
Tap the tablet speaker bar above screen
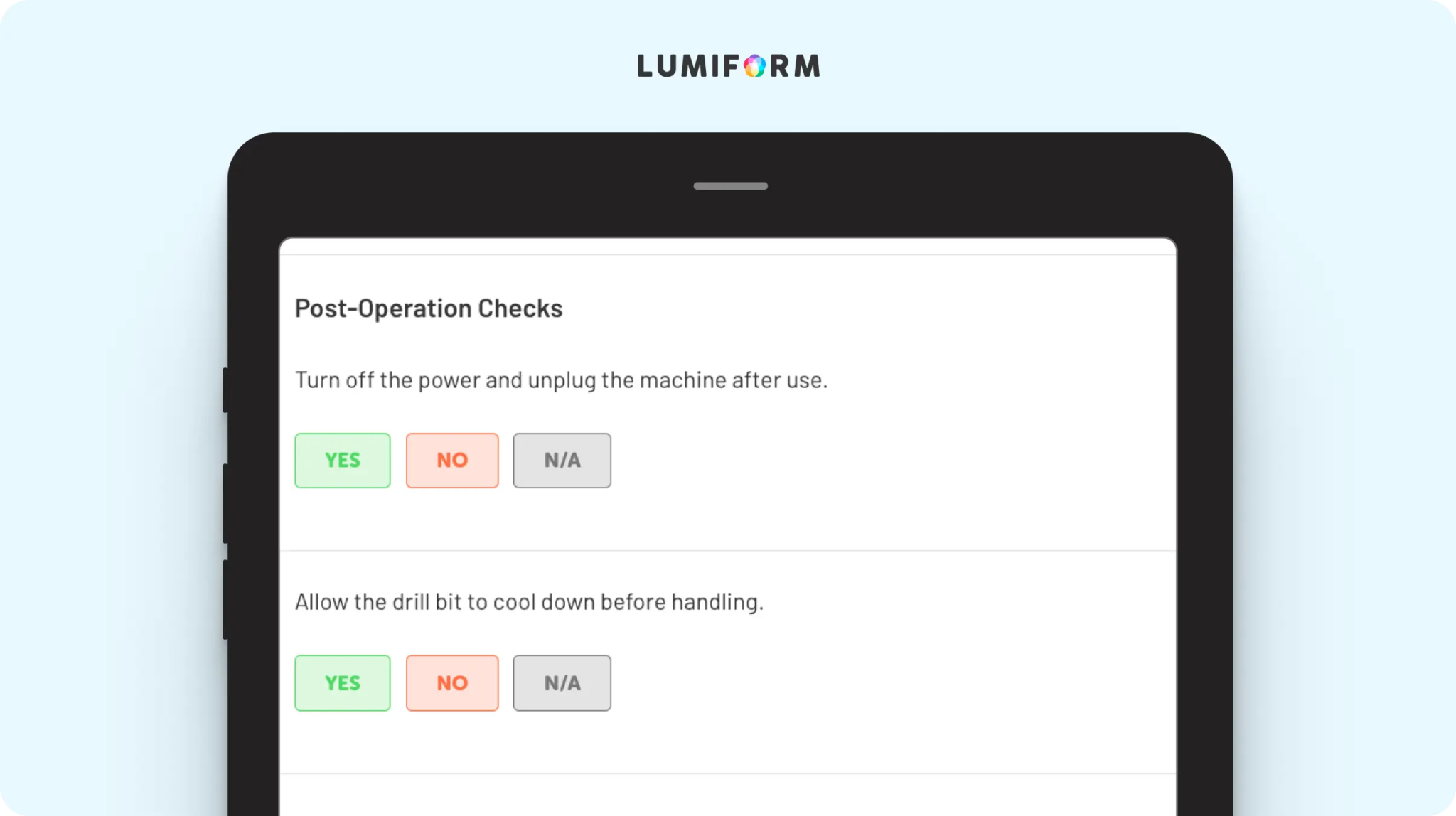[730, 186]
